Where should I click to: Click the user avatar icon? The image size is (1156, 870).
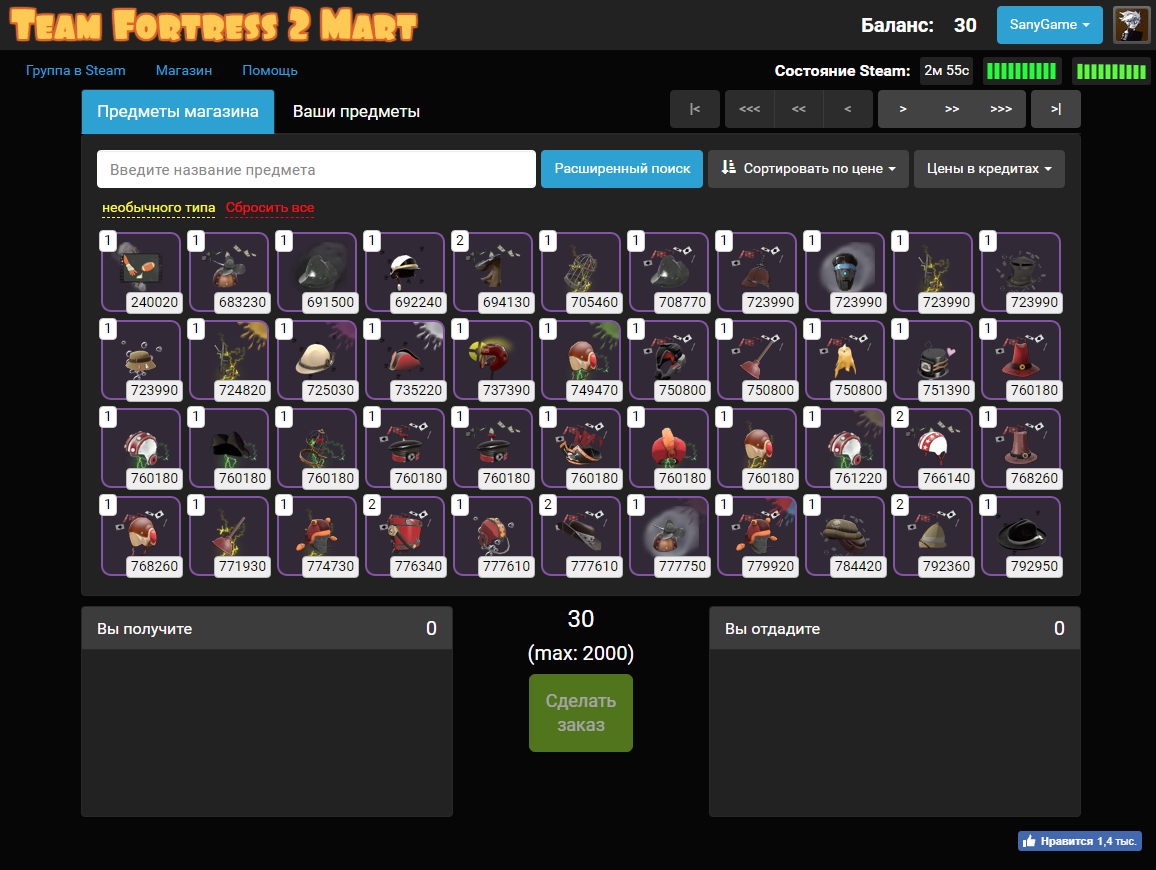[1131, 24]
